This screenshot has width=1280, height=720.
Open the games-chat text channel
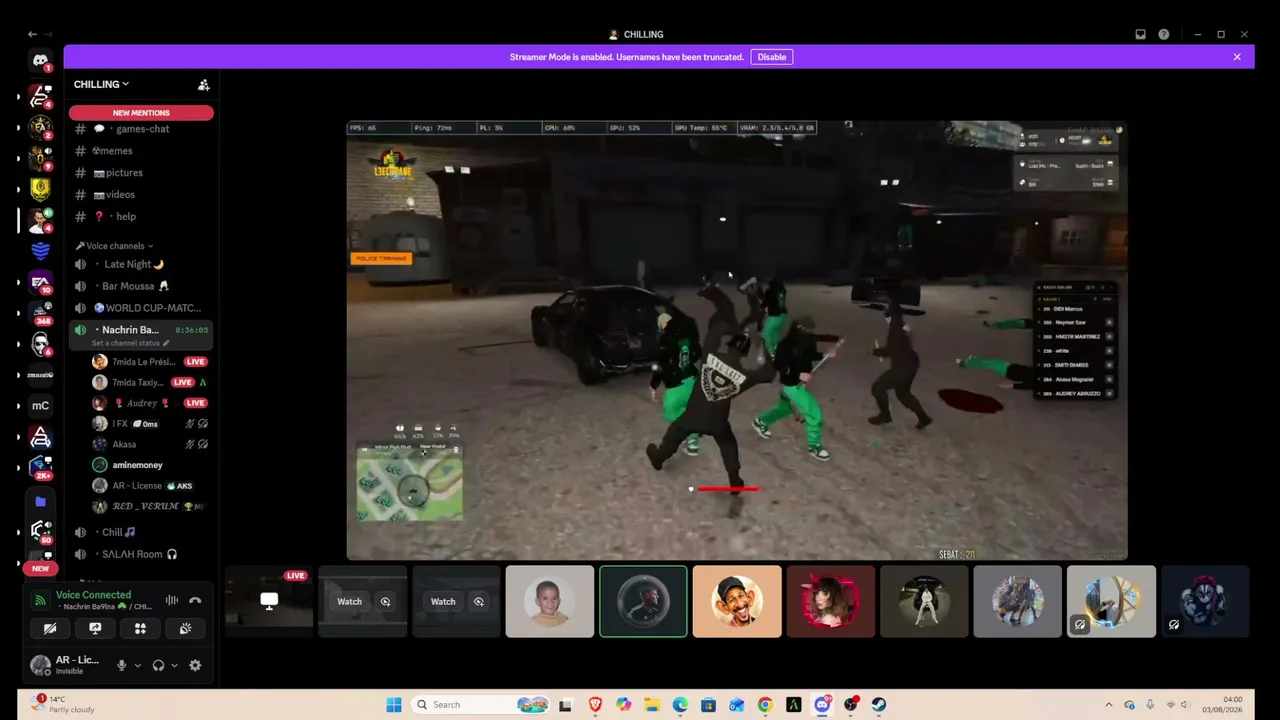click(x=141, y=129)
